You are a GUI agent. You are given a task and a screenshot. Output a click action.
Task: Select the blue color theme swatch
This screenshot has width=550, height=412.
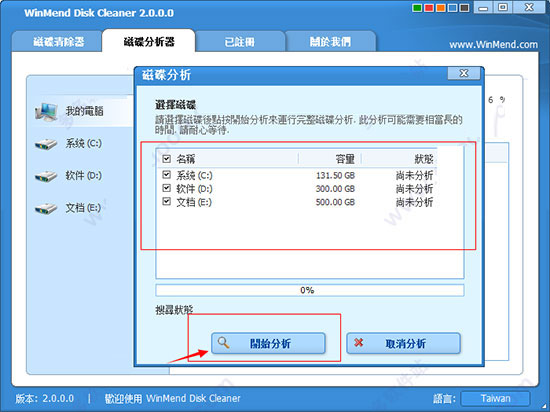452,8
